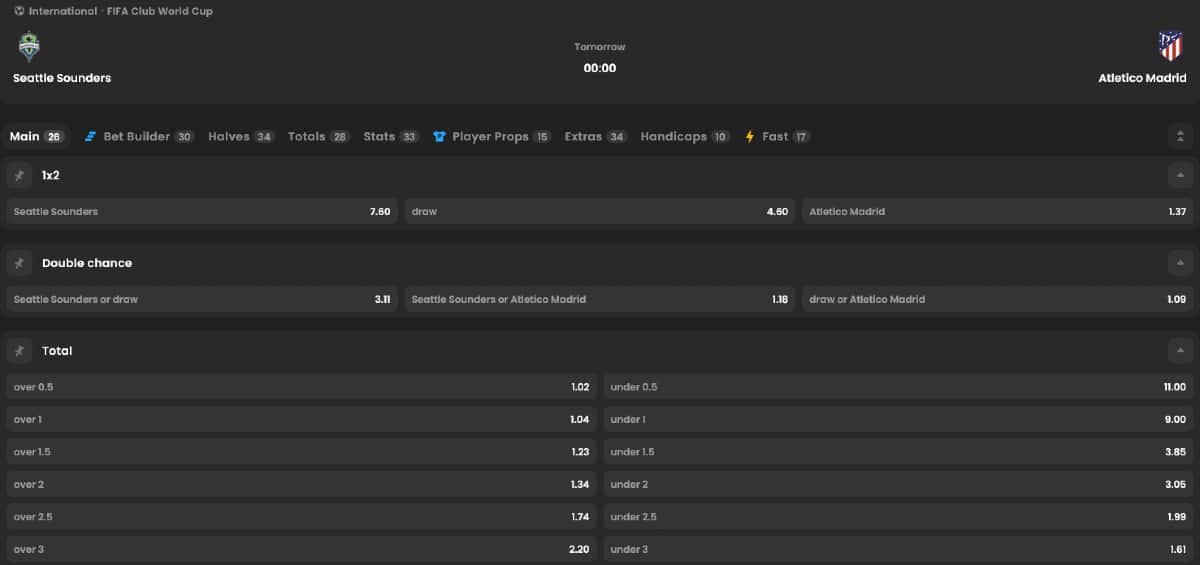This screenshot has width=1200, height=565.
Task: Click the Fast lightning bolt icon
Action: pyautogui.click(x=750, y=137)
